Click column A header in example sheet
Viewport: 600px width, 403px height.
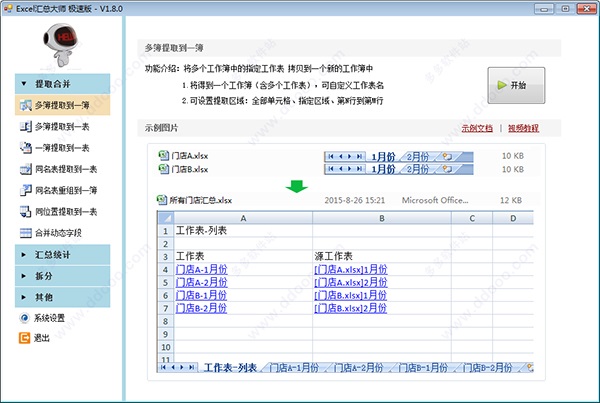point(243,218)
